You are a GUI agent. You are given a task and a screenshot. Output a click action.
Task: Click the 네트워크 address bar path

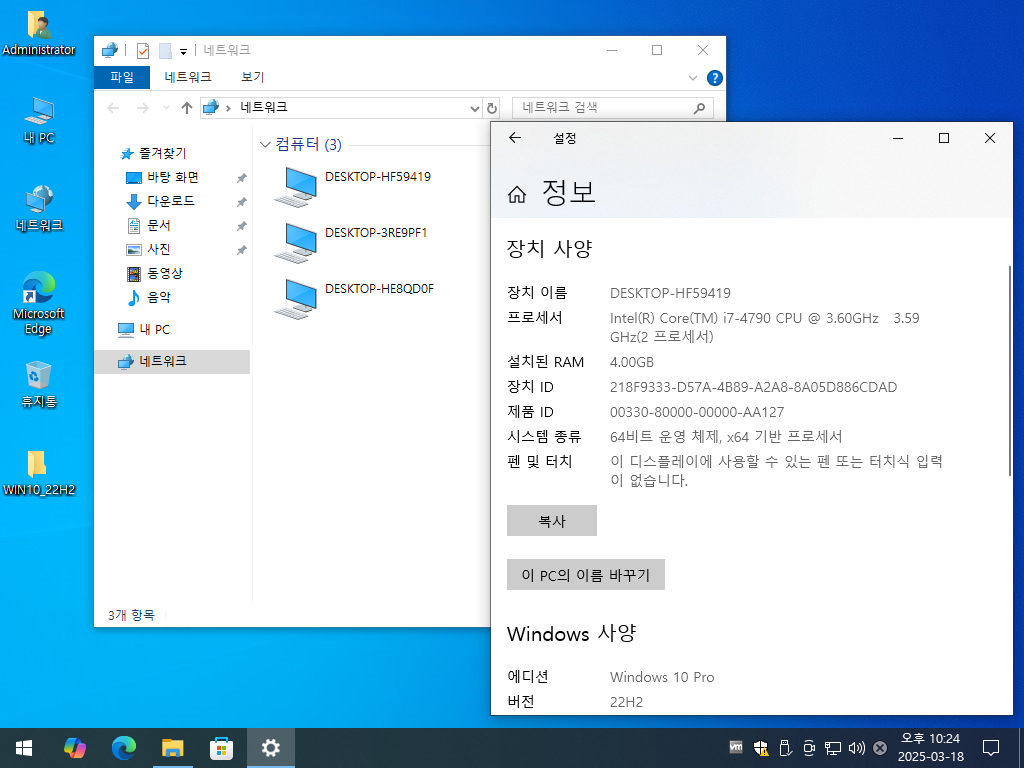264,107
